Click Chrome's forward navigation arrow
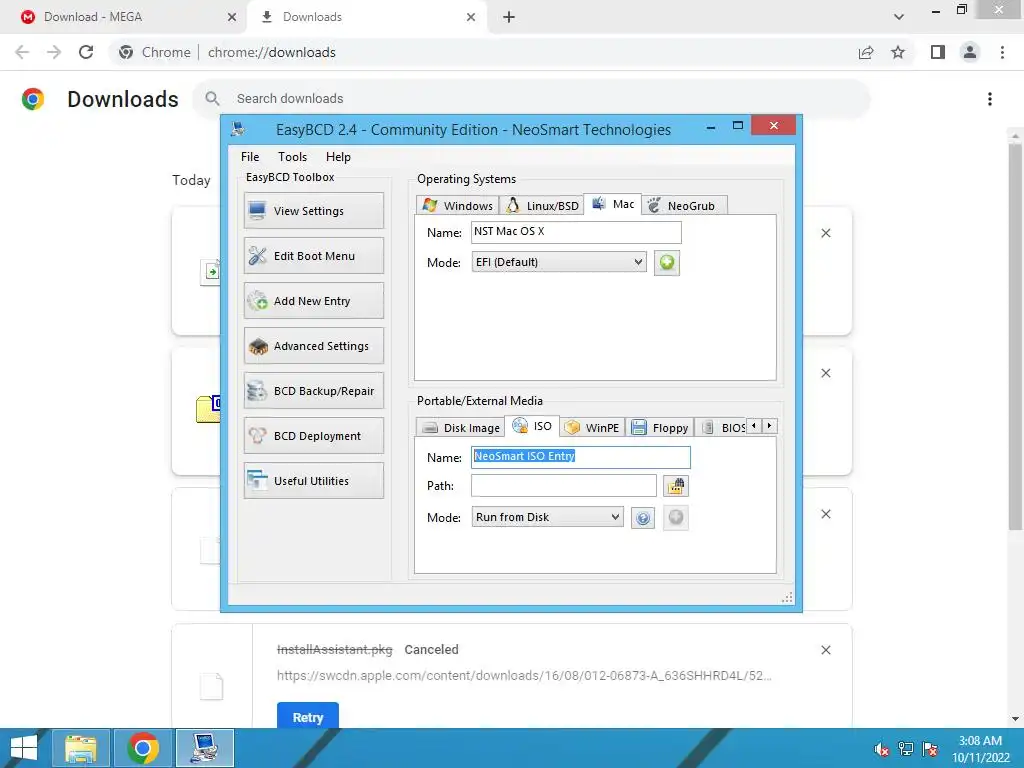The width and height of the screenshot is (1024, 768). pyautogui.click(x=54, y=52)
